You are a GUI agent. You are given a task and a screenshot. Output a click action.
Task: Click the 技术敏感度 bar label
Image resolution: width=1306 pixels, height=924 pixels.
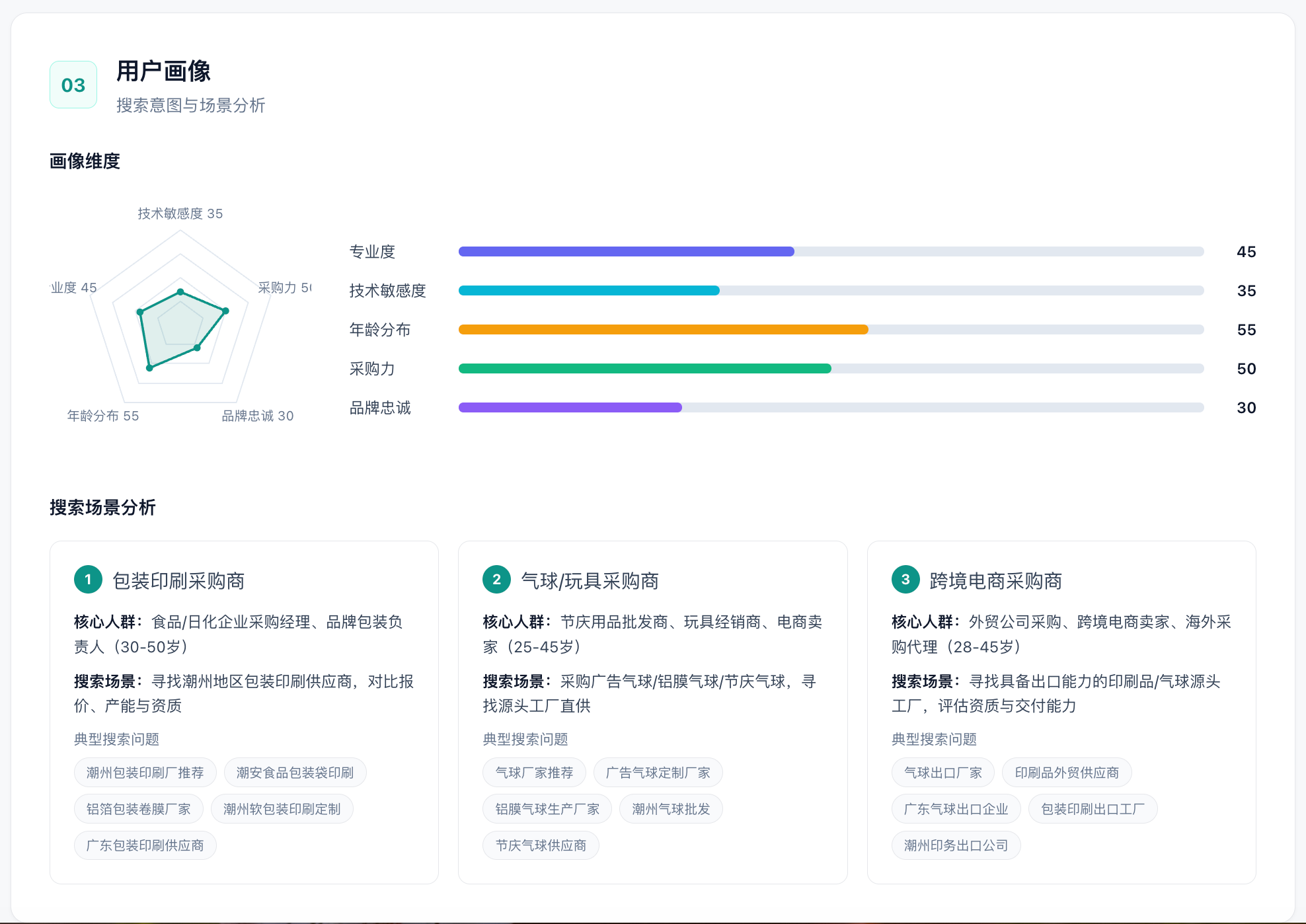(x=387, y=290)
